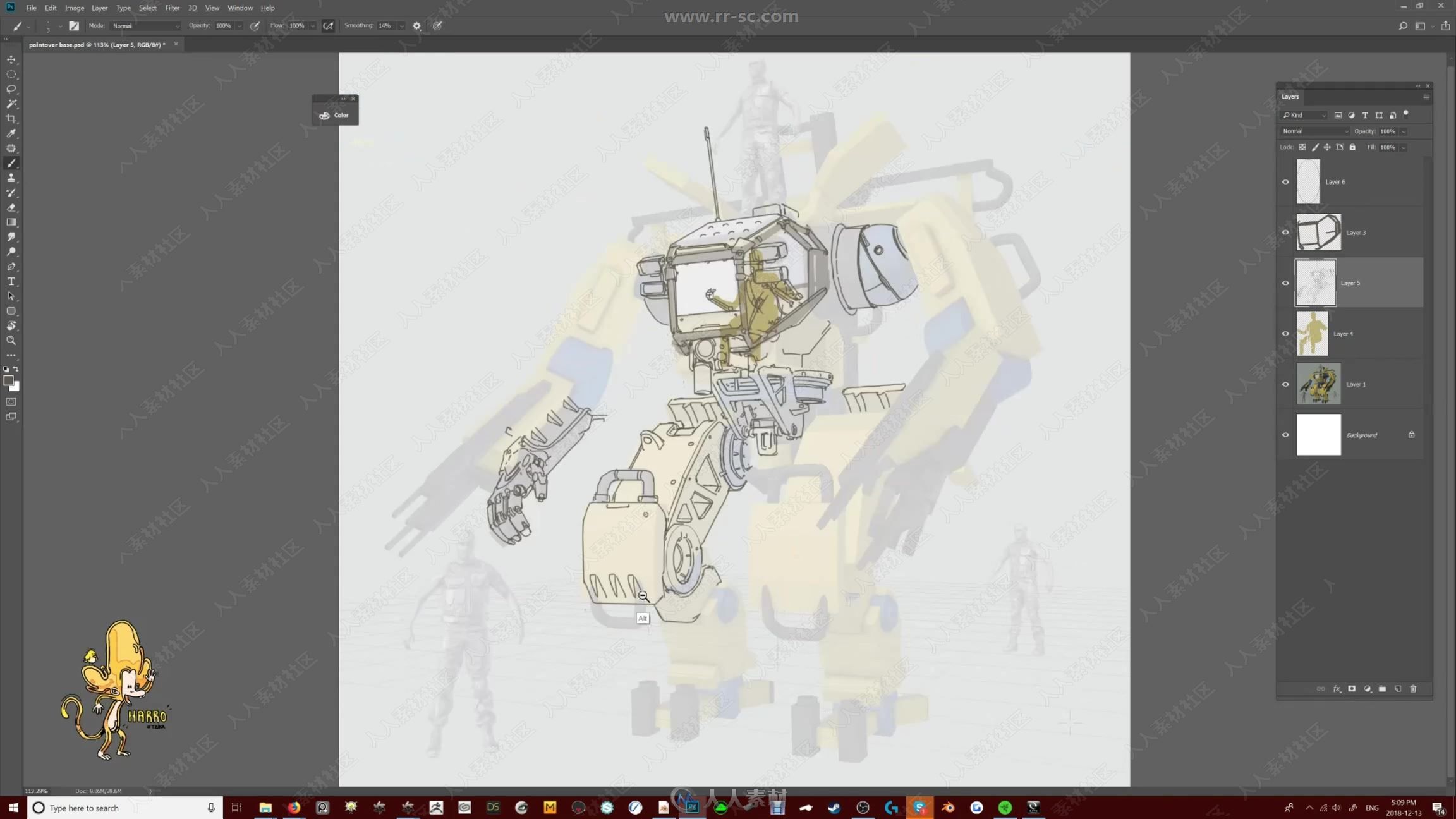This screenshot has width=1456, height=819.
Task: Open the Filter menu
Action: point(171,8)
